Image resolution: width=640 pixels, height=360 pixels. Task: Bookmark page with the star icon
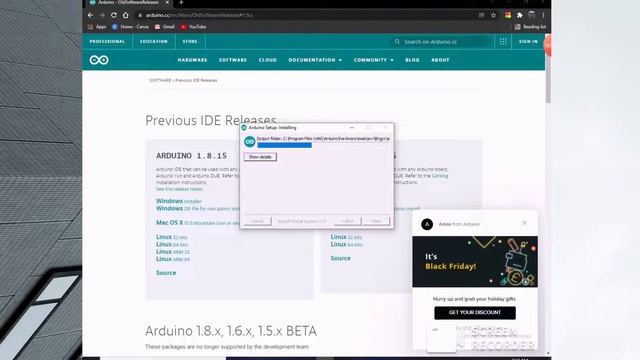[x=493, y=15]
